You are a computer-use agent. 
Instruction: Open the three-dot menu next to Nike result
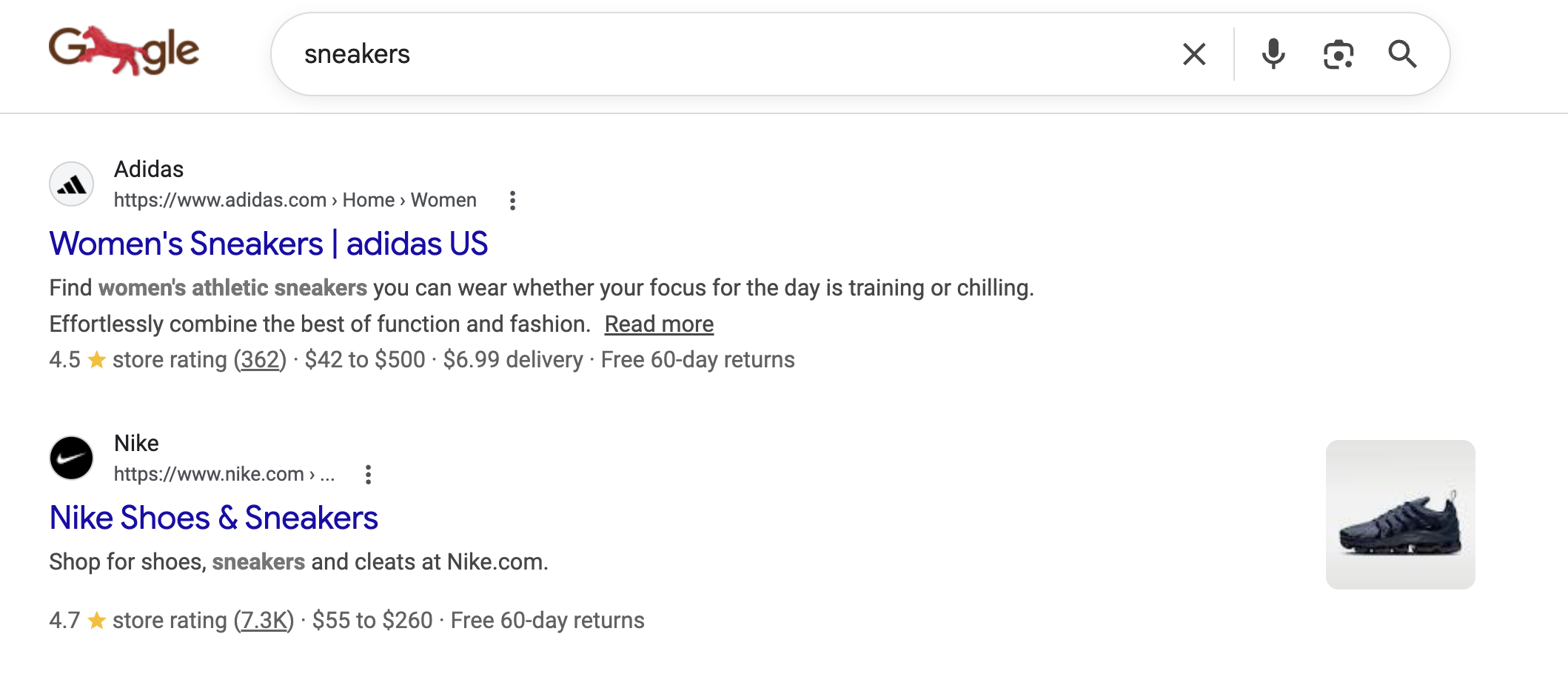coord(369,474)
